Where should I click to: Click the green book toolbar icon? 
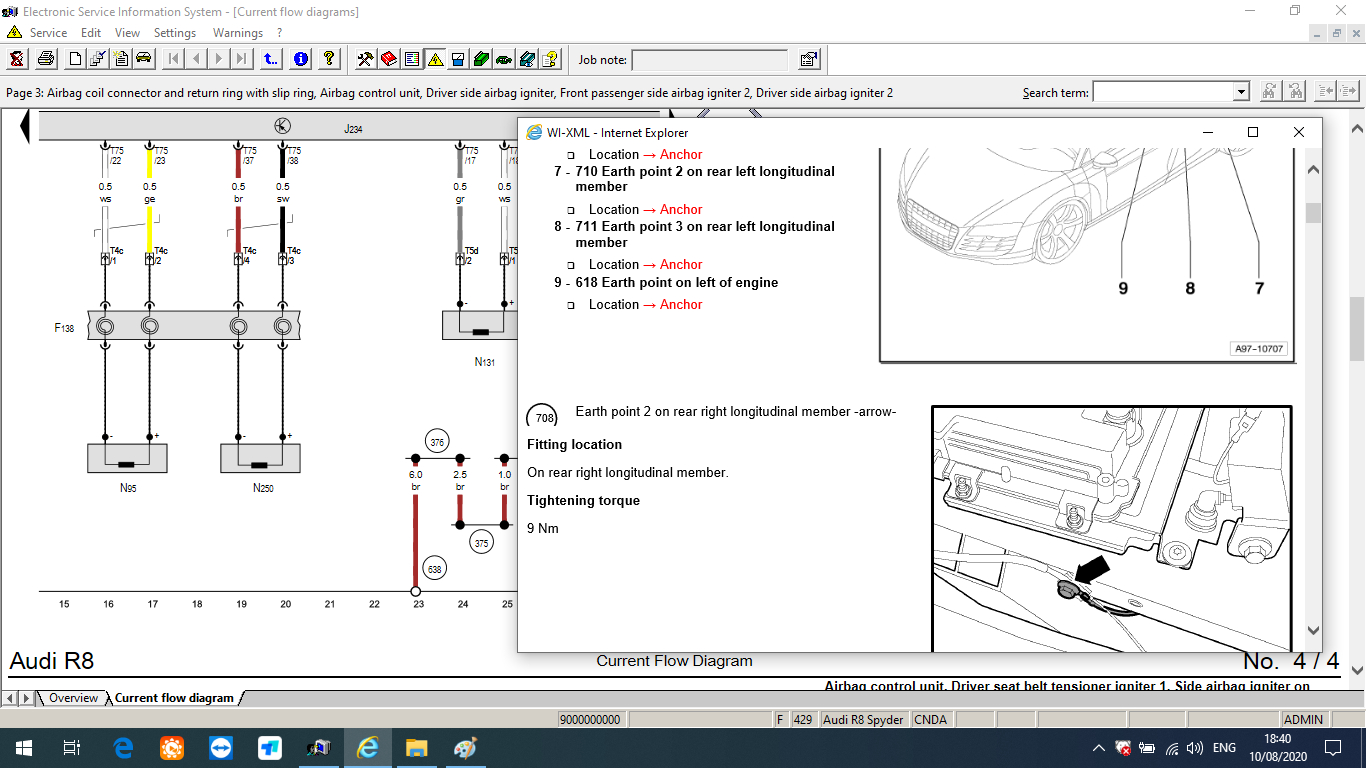[x=480, y=59]
